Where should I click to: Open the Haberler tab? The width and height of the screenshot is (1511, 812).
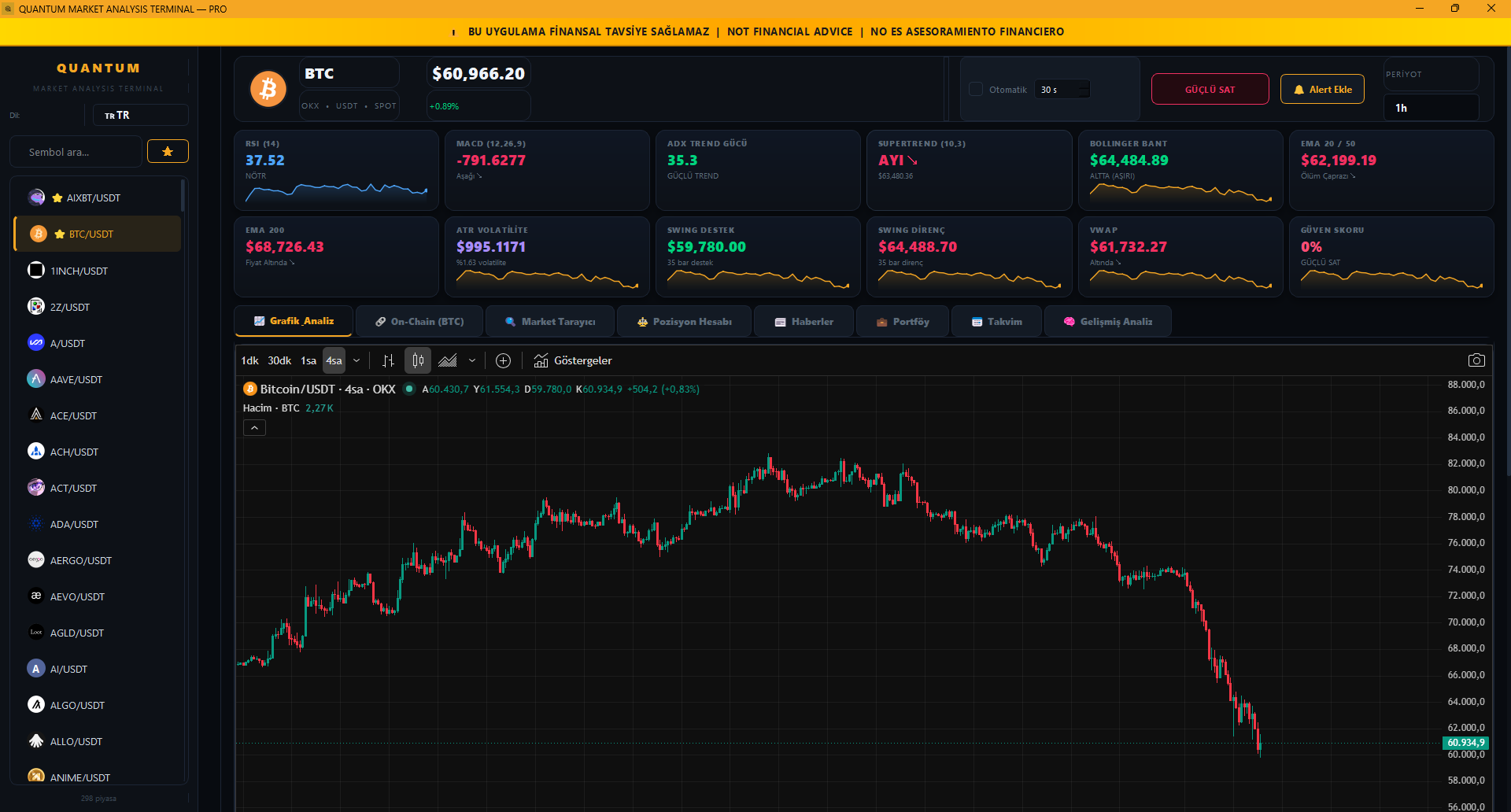click(x=804, y=321)
